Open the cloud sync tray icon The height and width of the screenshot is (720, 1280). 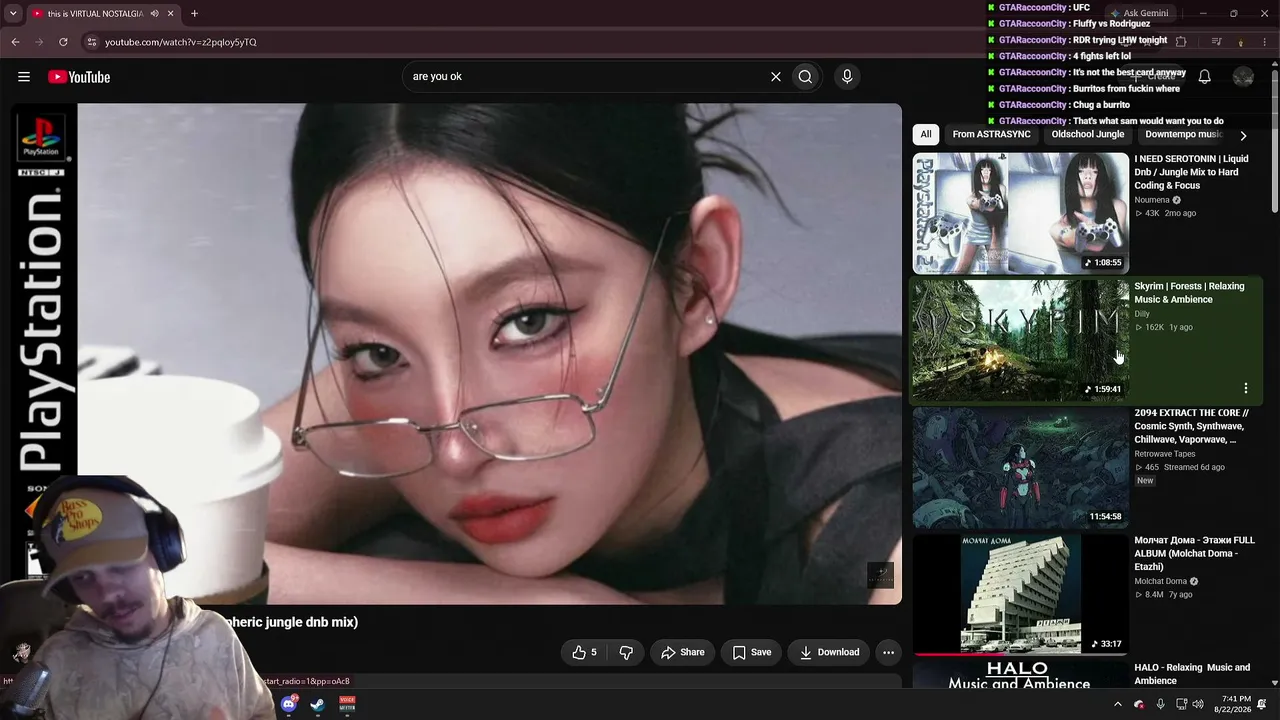1139,704
